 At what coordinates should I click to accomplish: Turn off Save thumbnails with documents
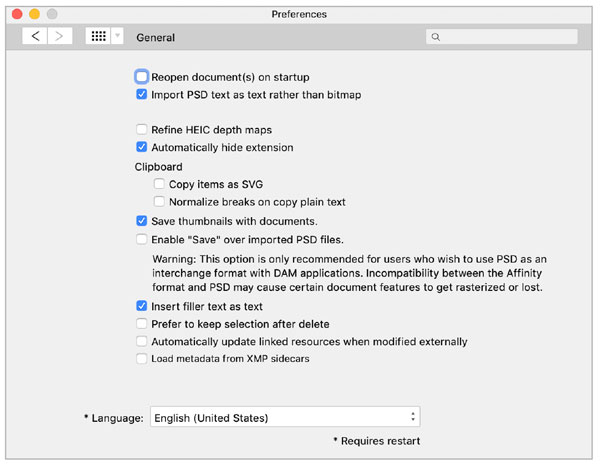pyautogui.click(x=142, y=221)
